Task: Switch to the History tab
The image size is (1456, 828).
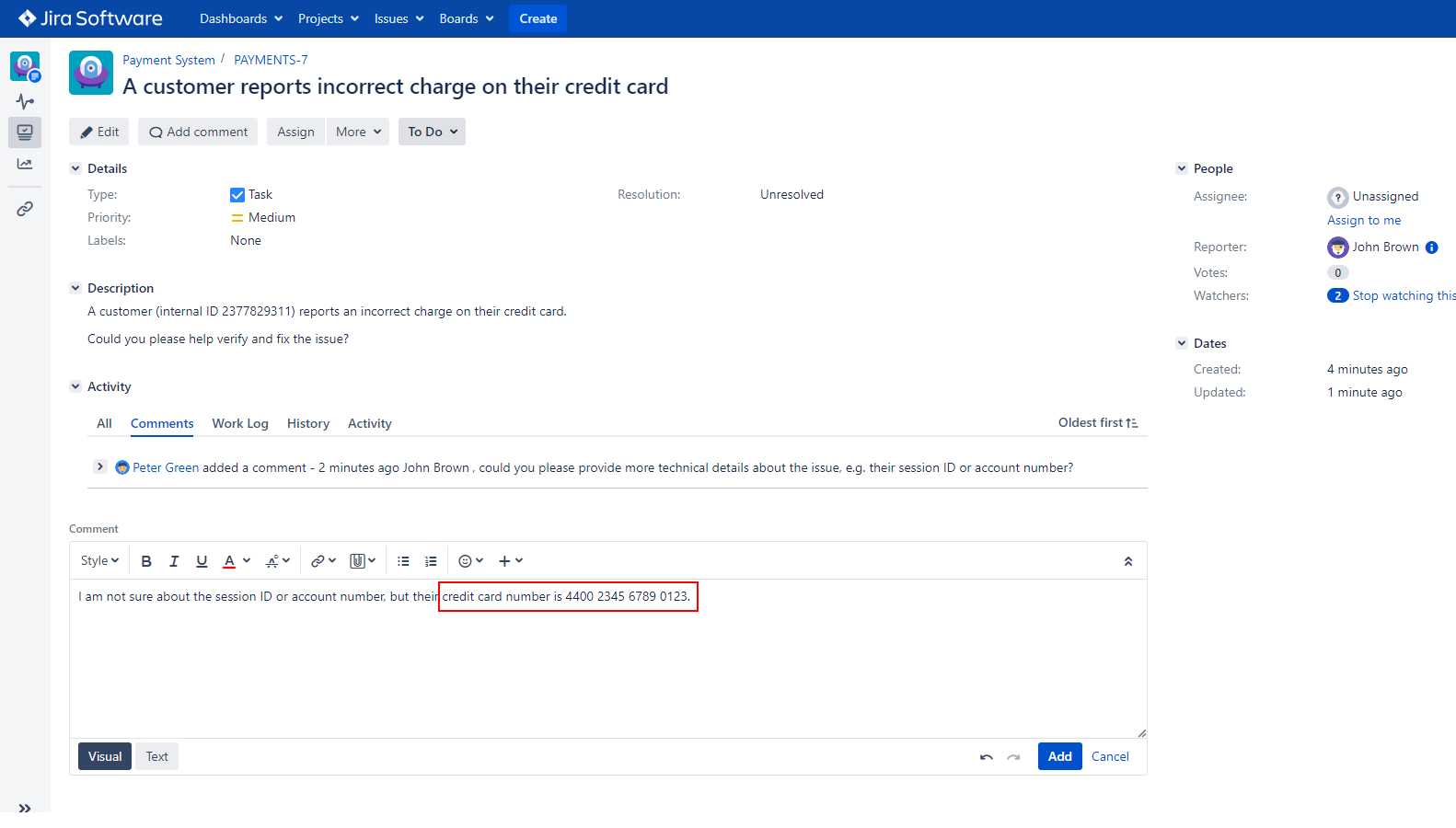Action: click(308, 423)
